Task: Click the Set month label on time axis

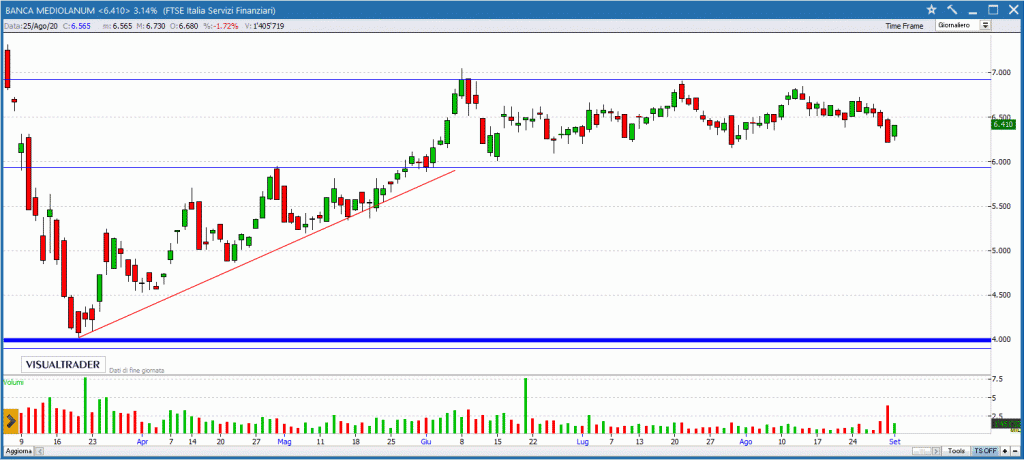Action: 894,442
